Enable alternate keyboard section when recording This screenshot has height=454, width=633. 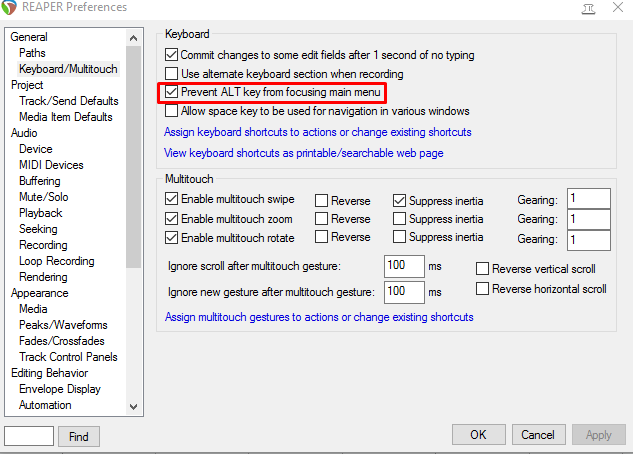(x=172, y=73)
